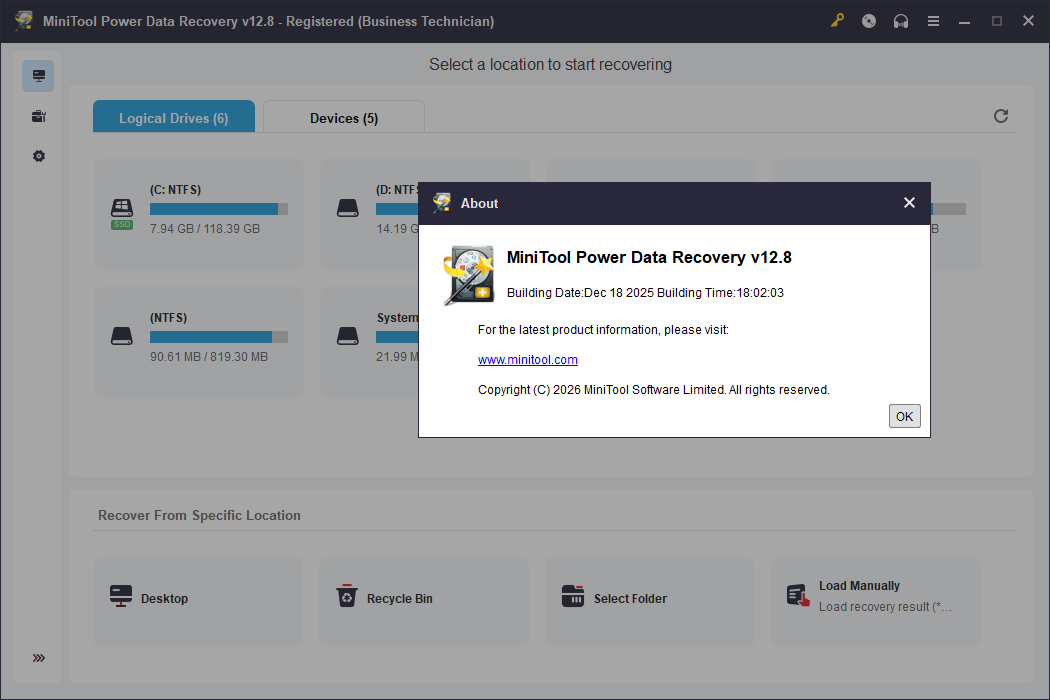Select the System partition disk icon
1050x700 pixels.
tap(348, 336)
